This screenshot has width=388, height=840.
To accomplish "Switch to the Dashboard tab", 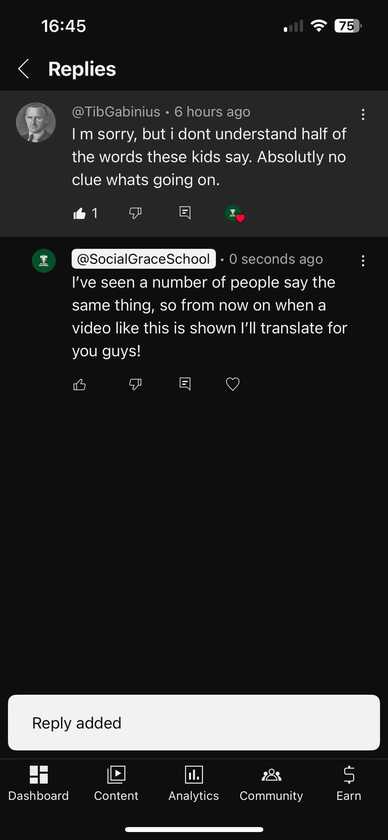I will [x=39, y=783].
